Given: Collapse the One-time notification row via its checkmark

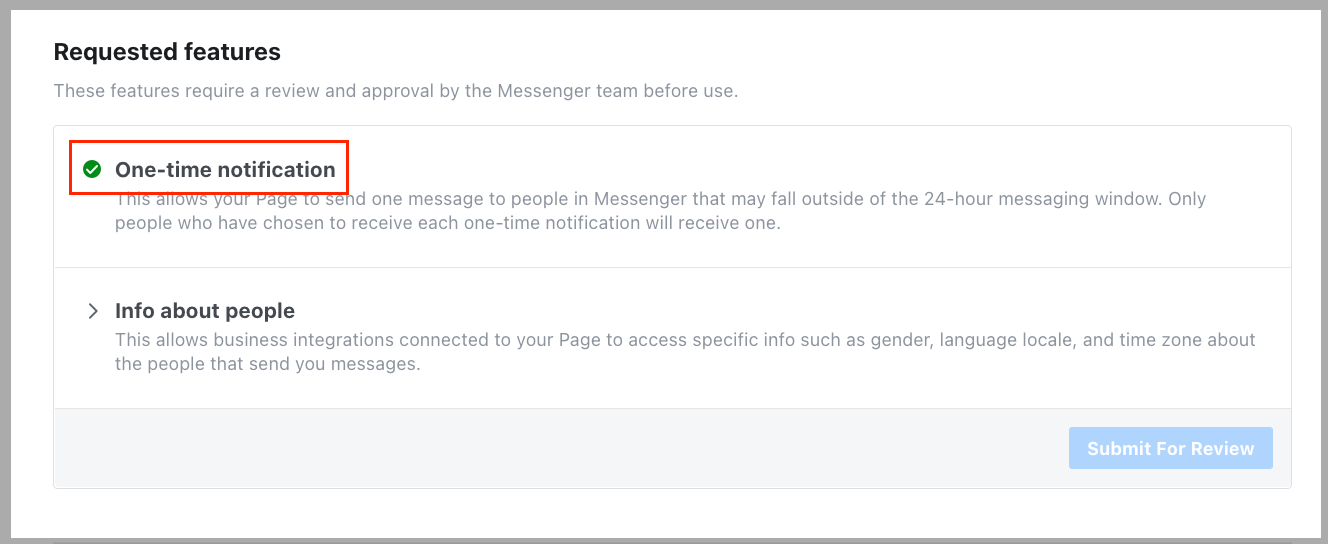Looking at the screenshot, I should (x=92, y=169).
